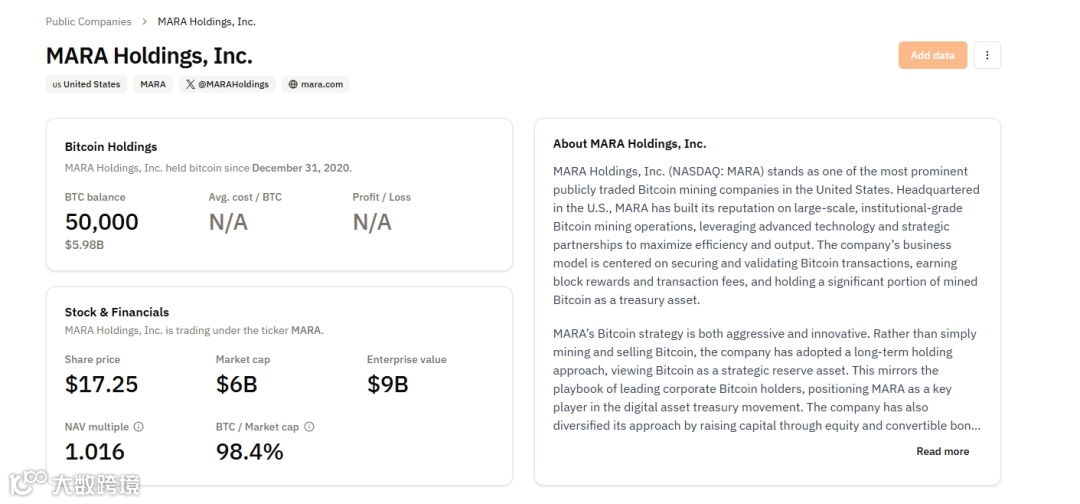Click the MARA Holdings, Inc. breadcrumb item
Screen dimensions: 1080x504
(206, 22)
